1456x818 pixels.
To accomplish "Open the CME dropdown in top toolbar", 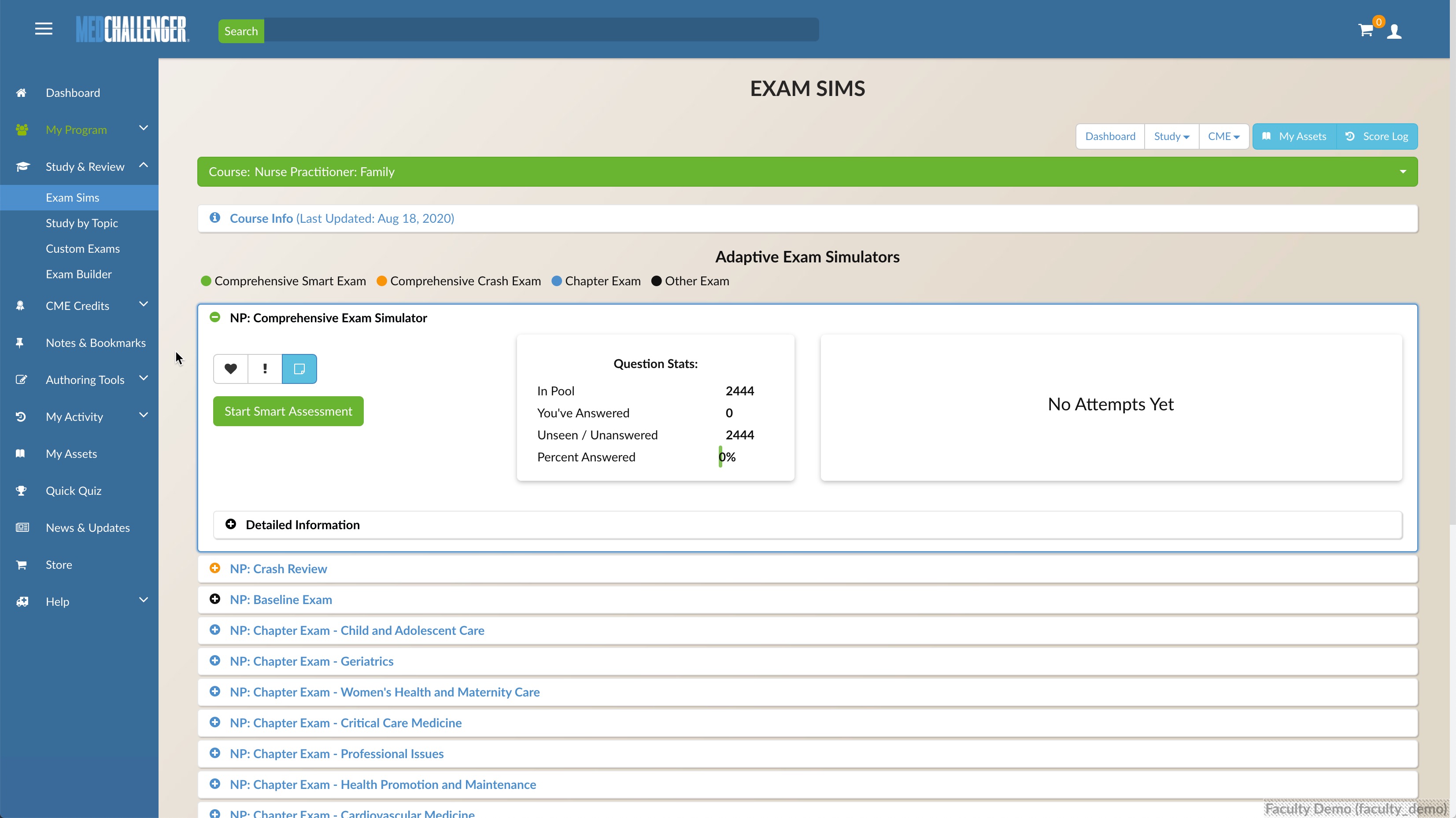I will [x=1224, y=137].
